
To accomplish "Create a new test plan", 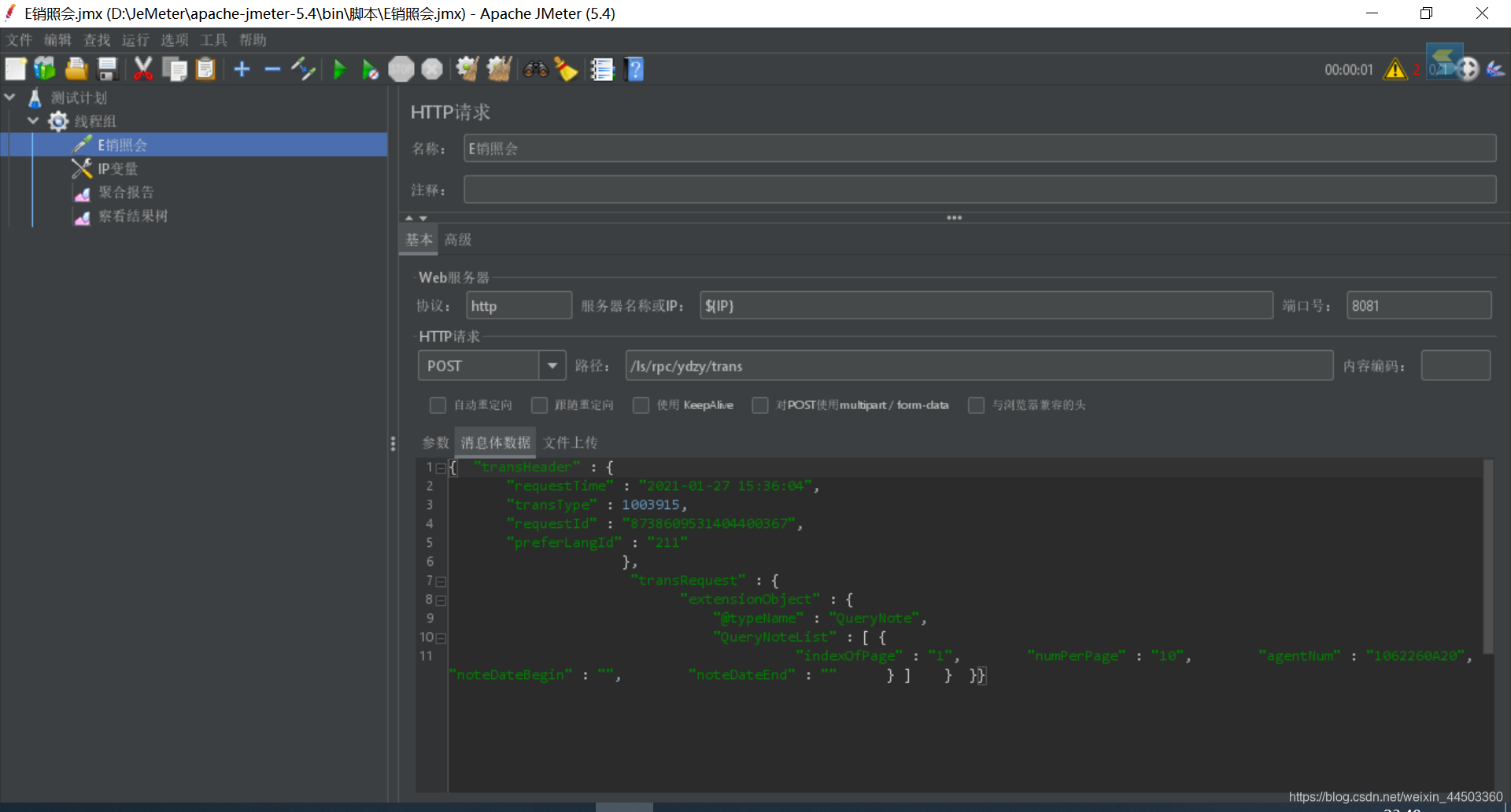I will [16, 69].
